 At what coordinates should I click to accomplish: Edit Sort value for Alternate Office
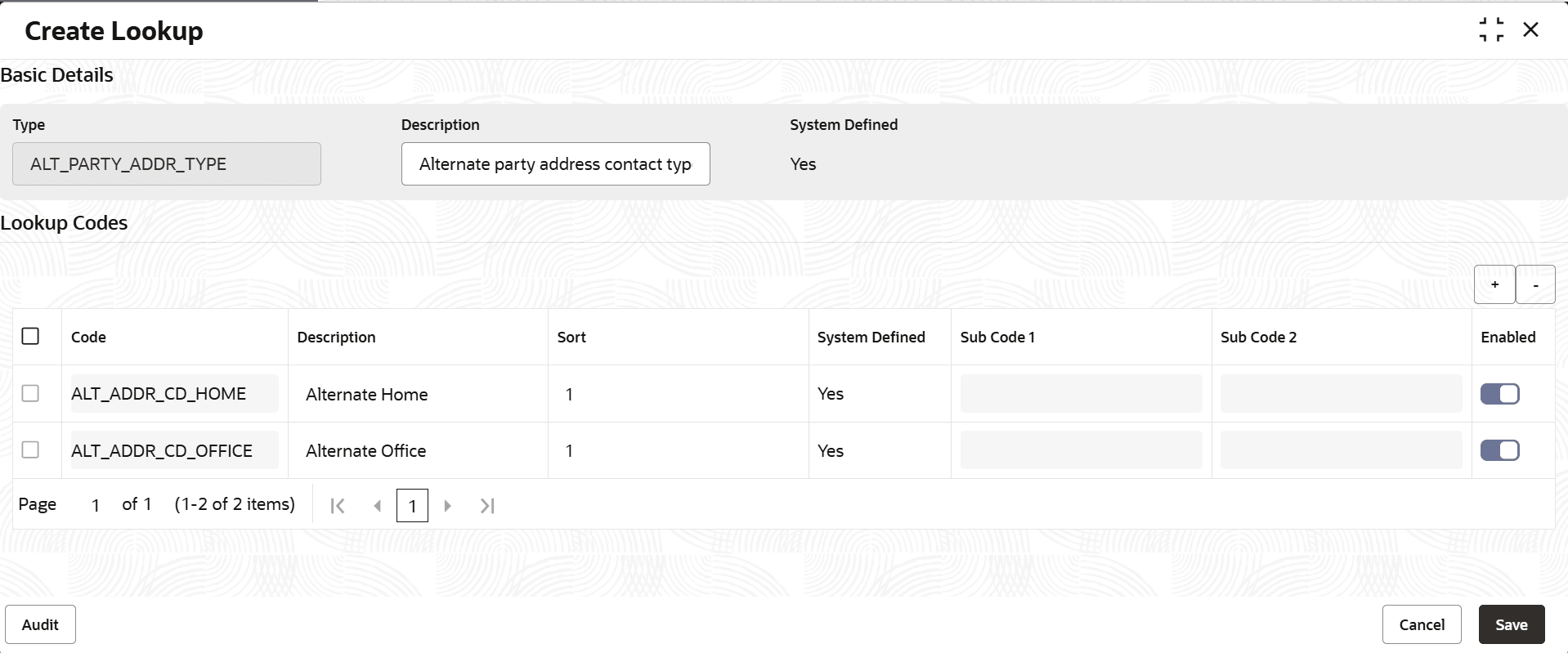click(x=678, y=450)
